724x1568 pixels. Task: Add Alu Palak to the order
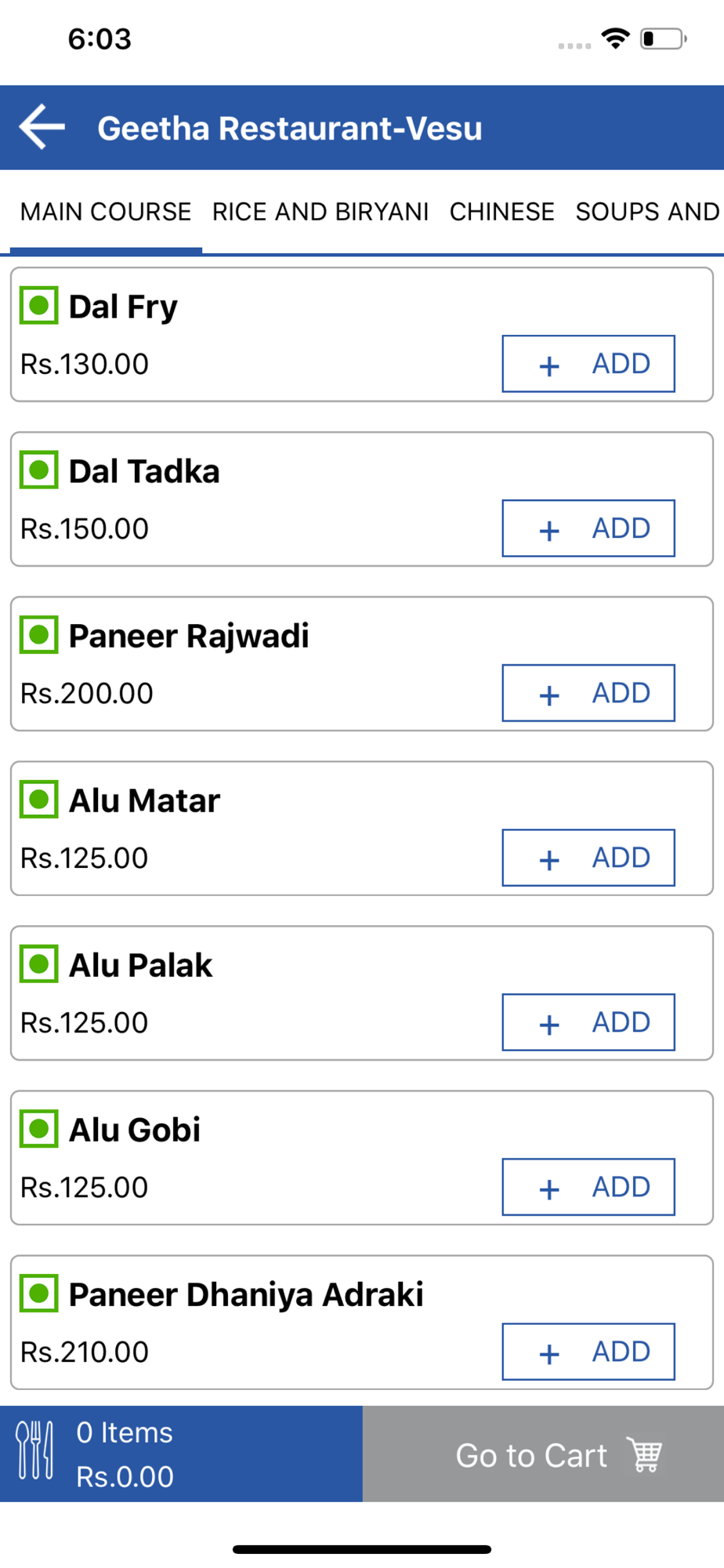(x=588, y=1022)
